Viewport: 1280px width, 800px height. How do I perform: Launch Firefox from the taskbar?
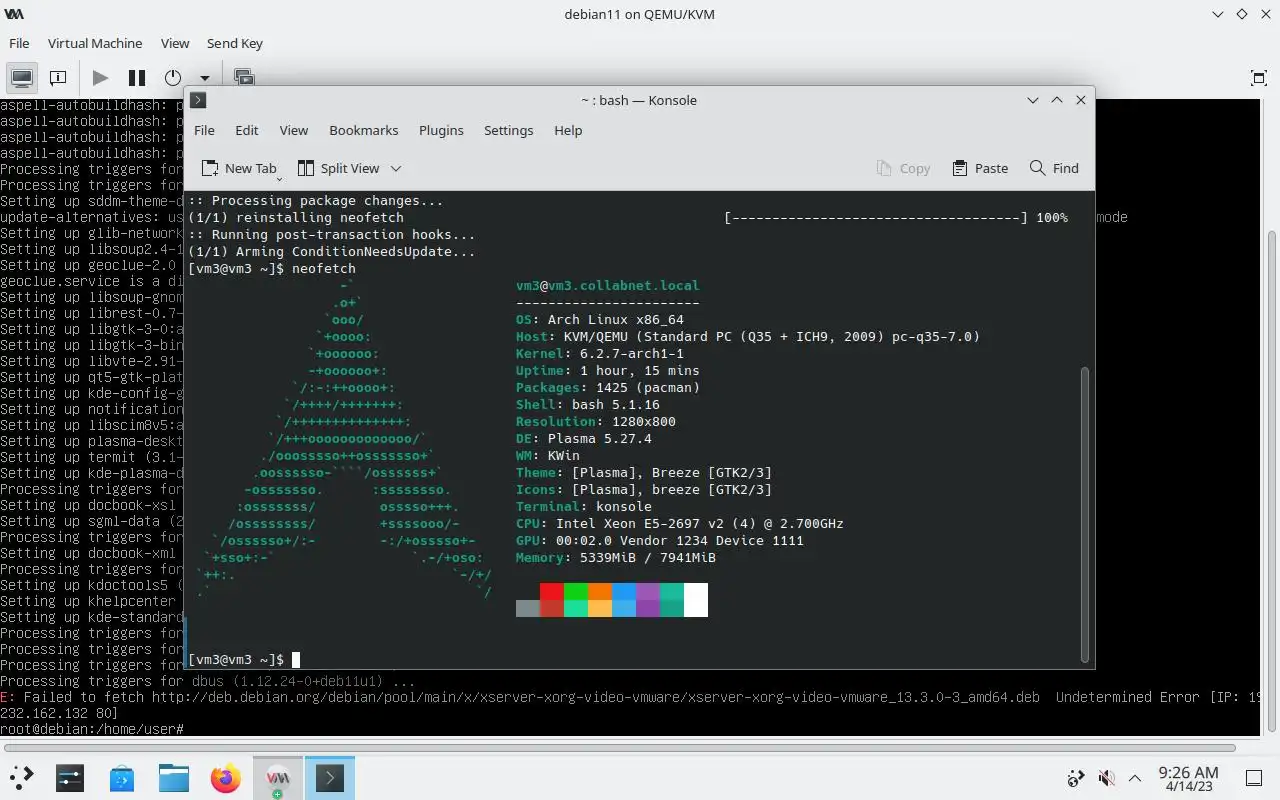click(x=226, y=777)
